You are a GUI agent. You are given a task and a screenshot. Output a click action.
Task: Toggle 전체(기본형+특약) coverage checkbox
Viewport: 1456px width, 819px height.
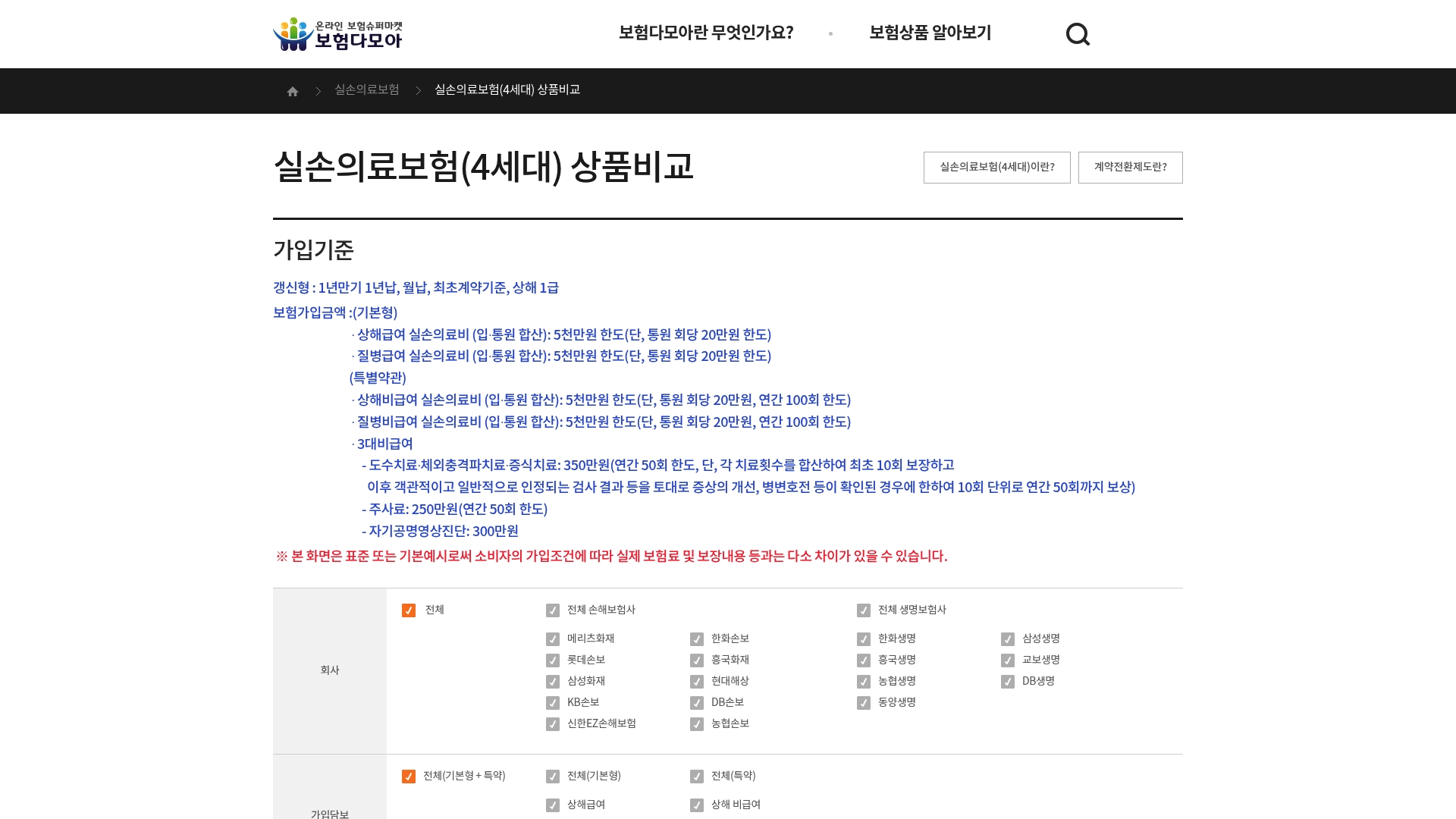[408, 776]
